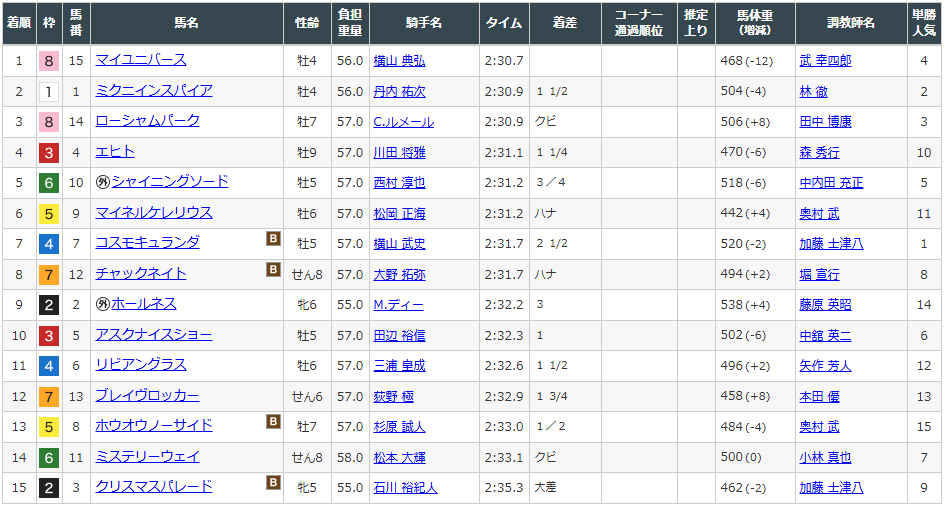Open trainer 矢作 芳人 link
Screen dimensions: 945x506
tap(825, 366)
